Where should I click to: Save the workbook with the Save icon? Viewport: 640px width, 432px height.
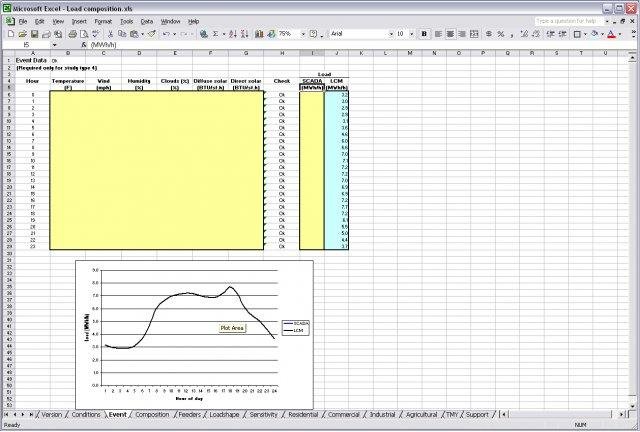coord(35,34)
